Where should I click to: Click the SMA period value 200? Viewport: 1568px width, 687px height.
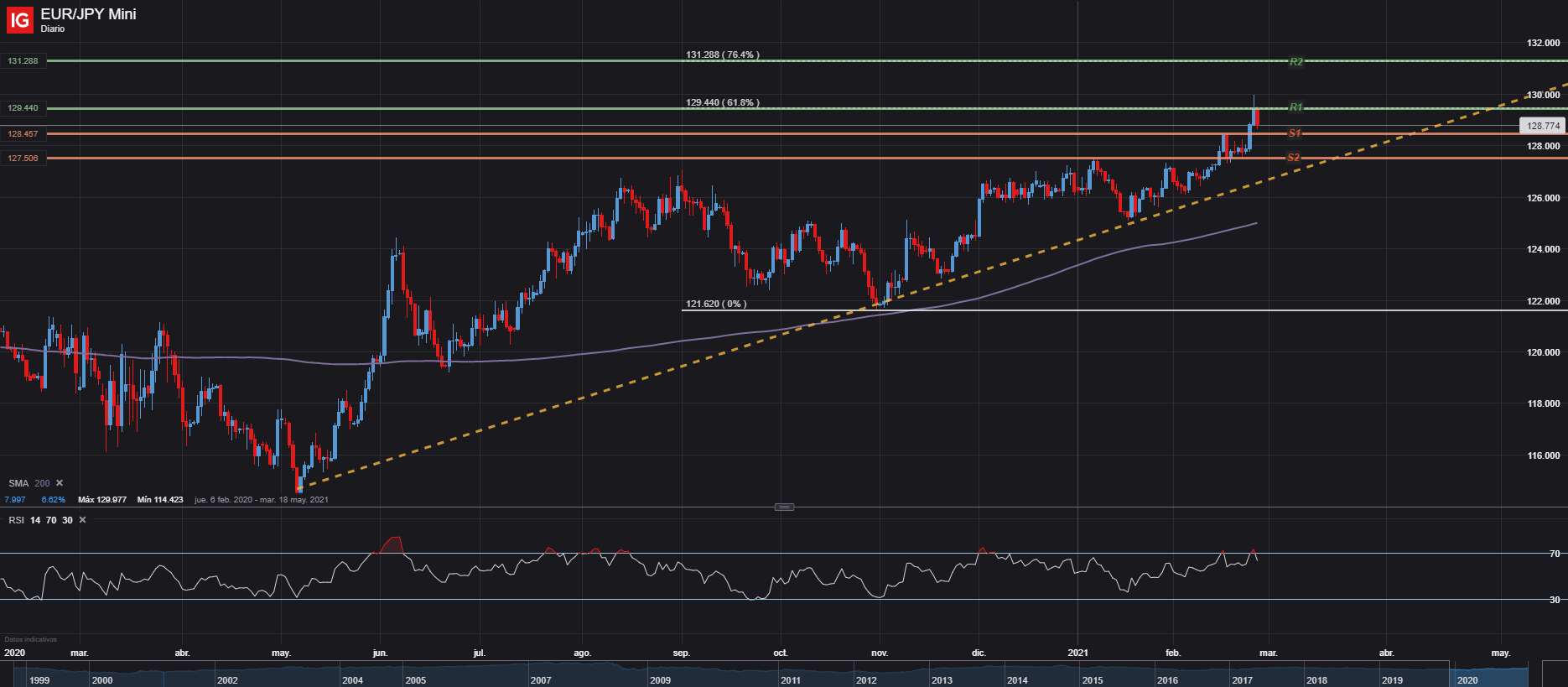click(42, 483)
